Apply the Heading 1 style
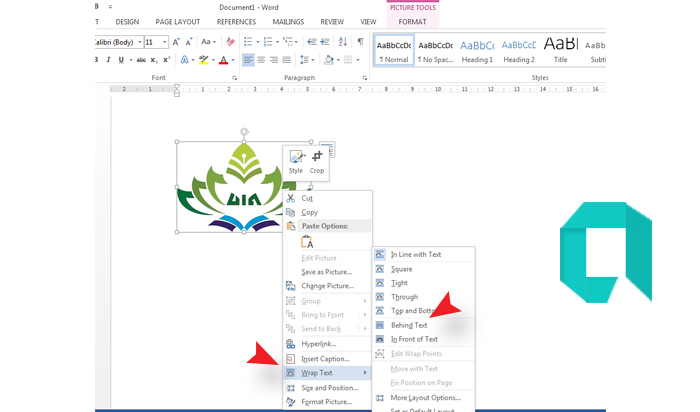The height and width of the screenshot is (412, 700). coord(477,51)
